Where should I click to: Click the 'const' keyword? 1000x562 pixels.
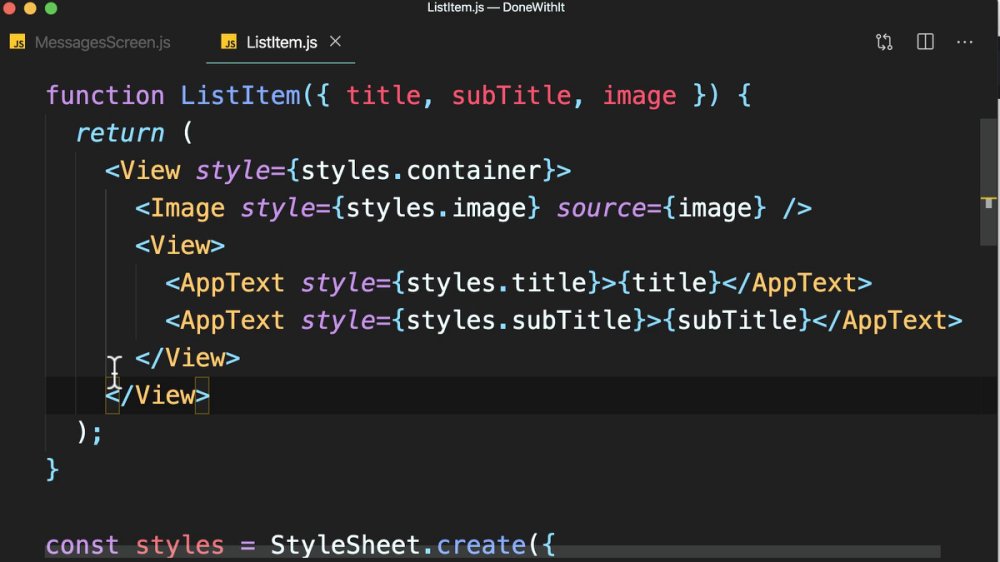point(82,545)
